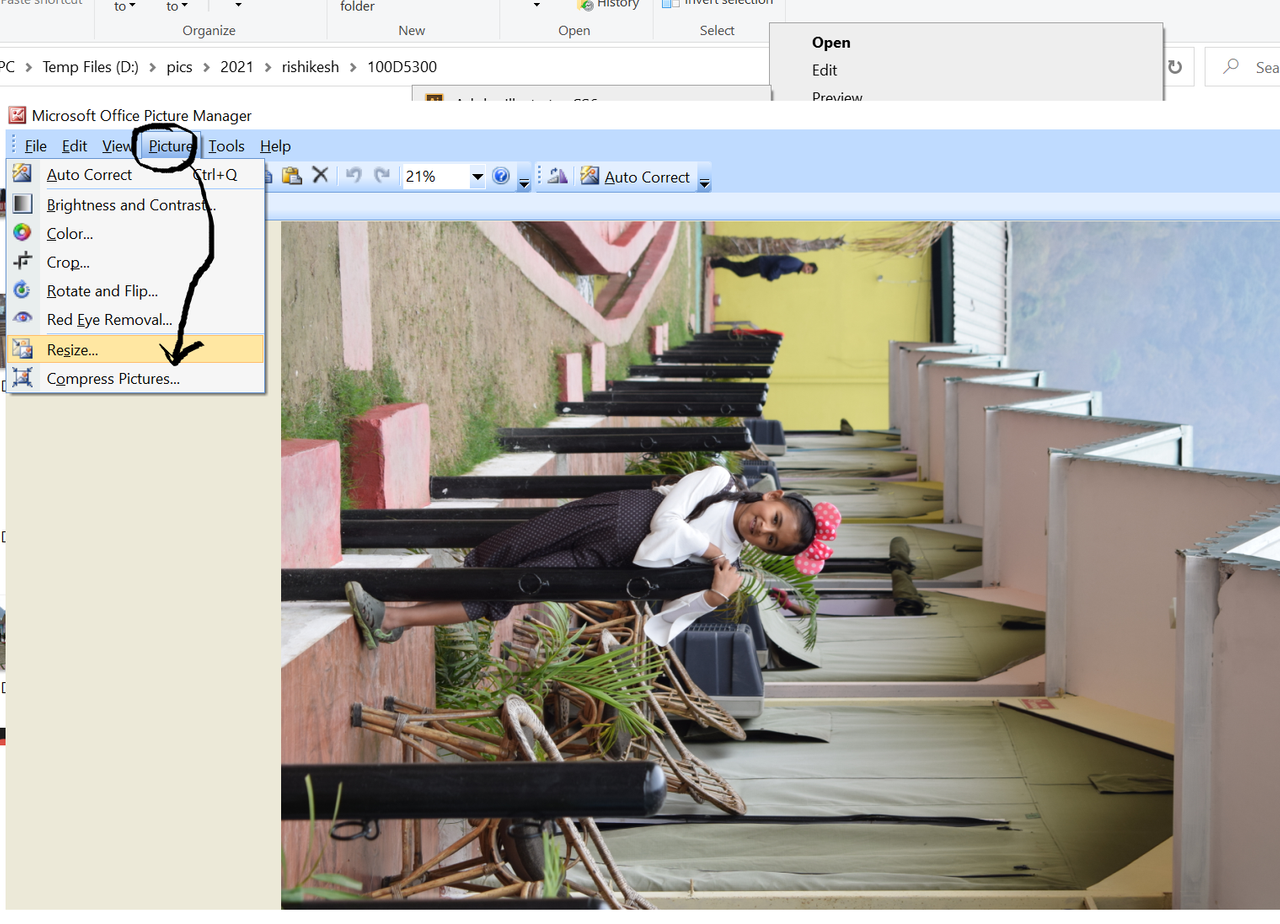Screen dimensions: 1280x924
Task: Click Open in the context menu
Action: (831, 42)
